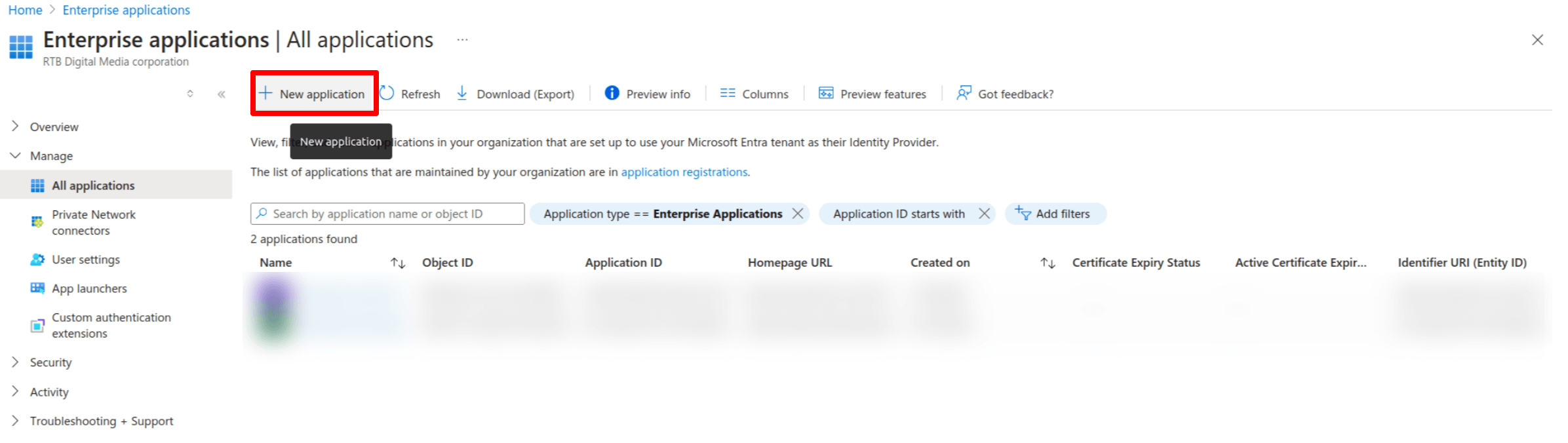
Task: Remove the Application ID starts with filter
Action: point(984,214)
